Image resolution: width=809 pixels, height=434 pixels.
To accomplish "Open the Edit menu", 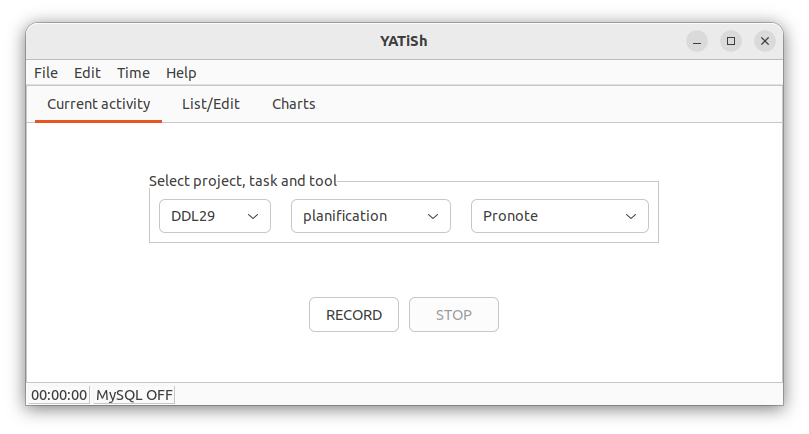I will pyautogui.click(x=87, y=73).
